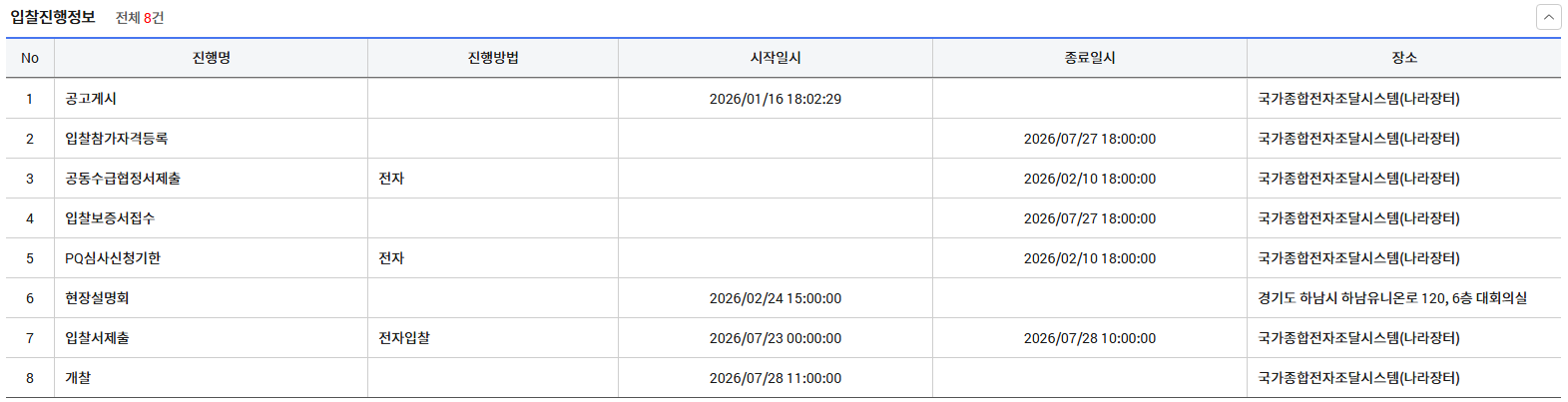Click the 종료일시 column header
1568x402 pixels.
1090,58
